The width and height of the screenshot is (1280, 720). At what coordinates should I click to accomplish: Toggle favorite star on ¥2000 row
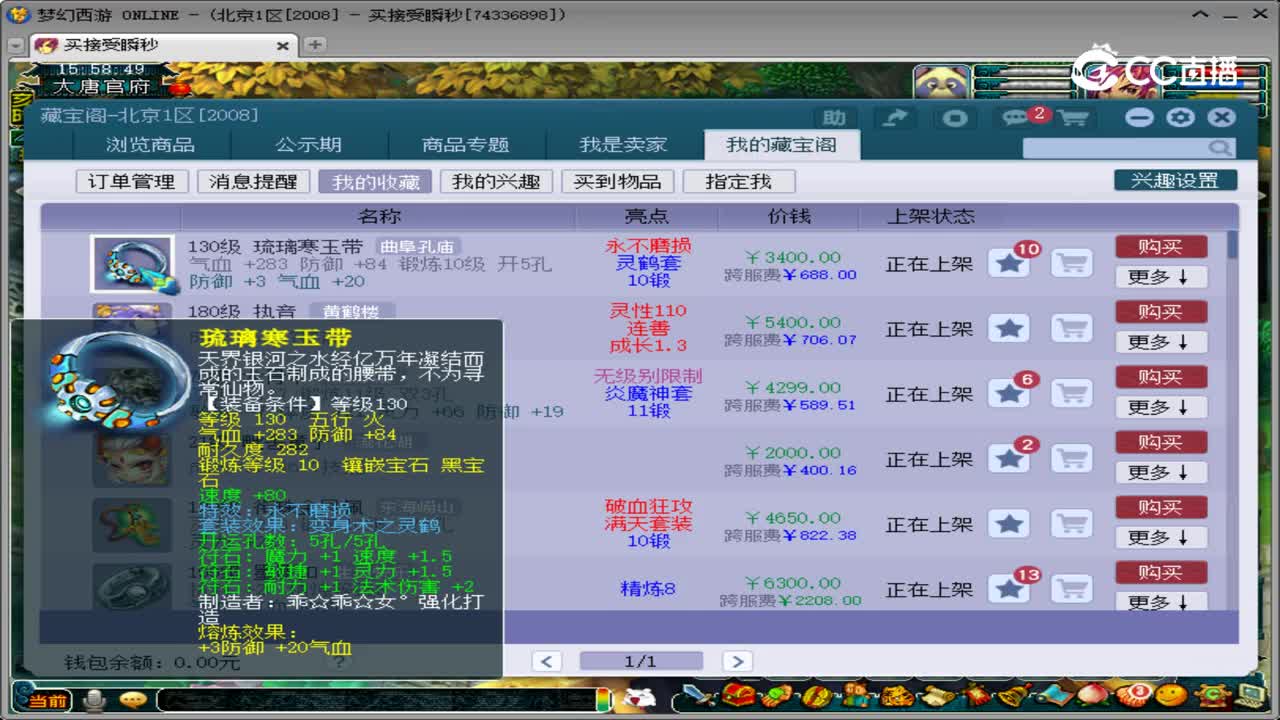pyautogui.click(x=1010, y=459)
